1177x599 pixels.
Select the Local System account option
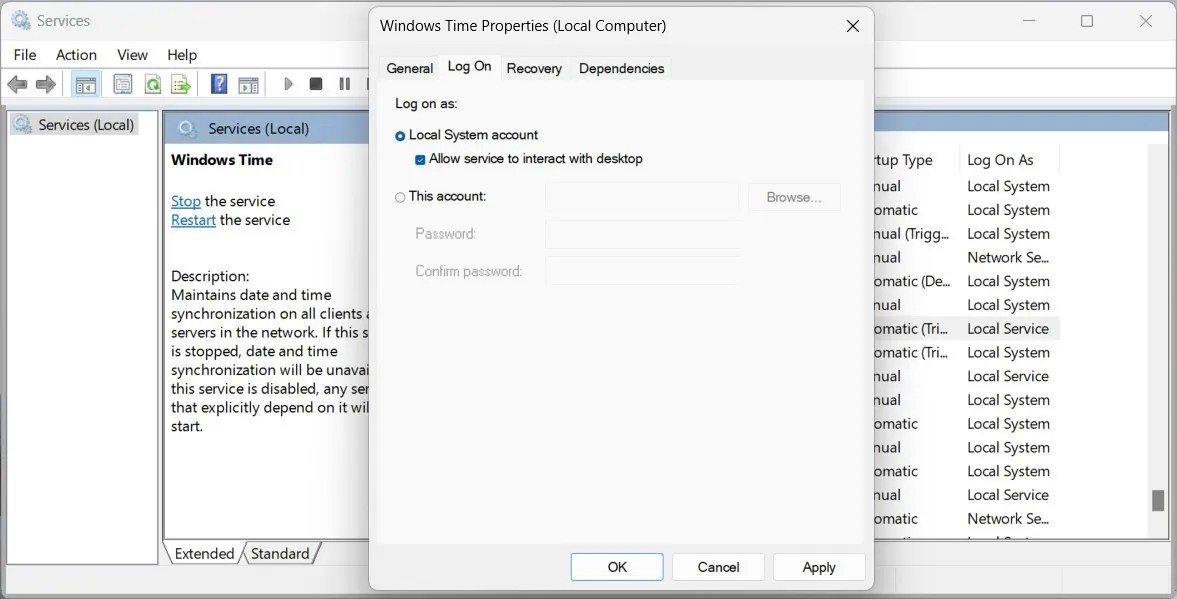[x=400, y=134]
